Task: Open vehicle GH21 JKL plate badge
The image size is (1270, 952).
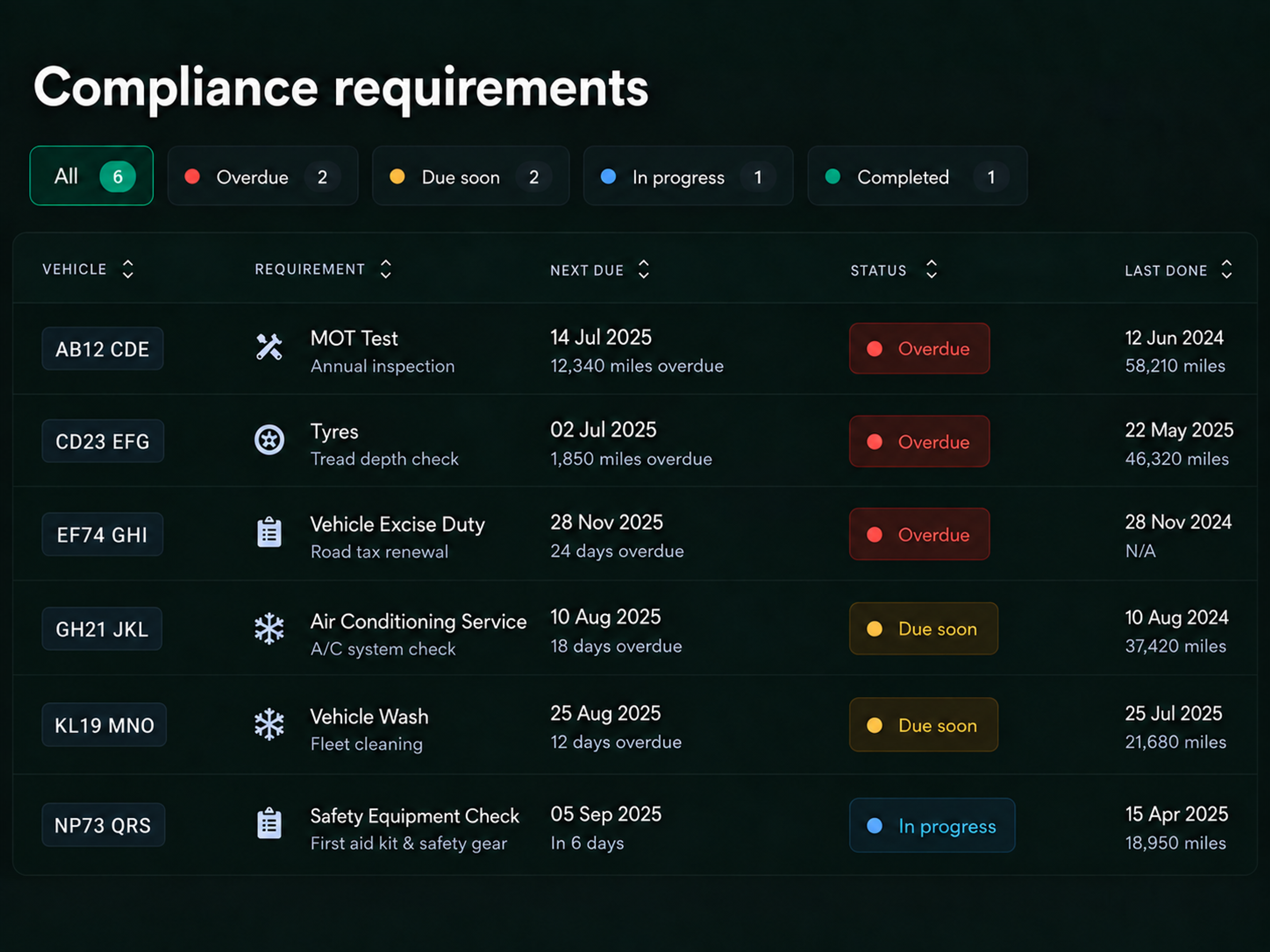Action: 102,629
